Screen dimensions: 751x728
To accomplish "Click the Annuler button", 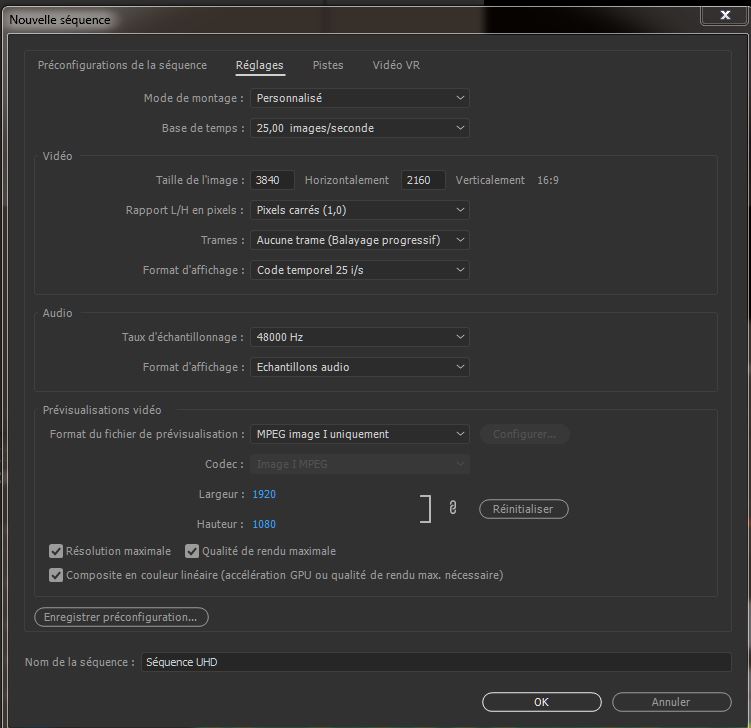I will point(671,702).
